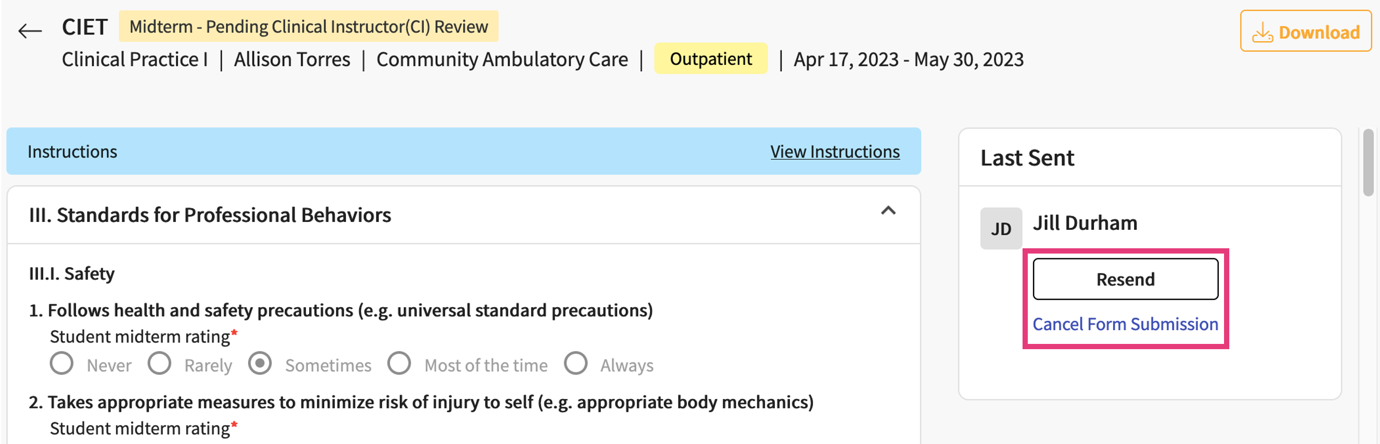Click the Outpatient badge

(x=710, y=59)
